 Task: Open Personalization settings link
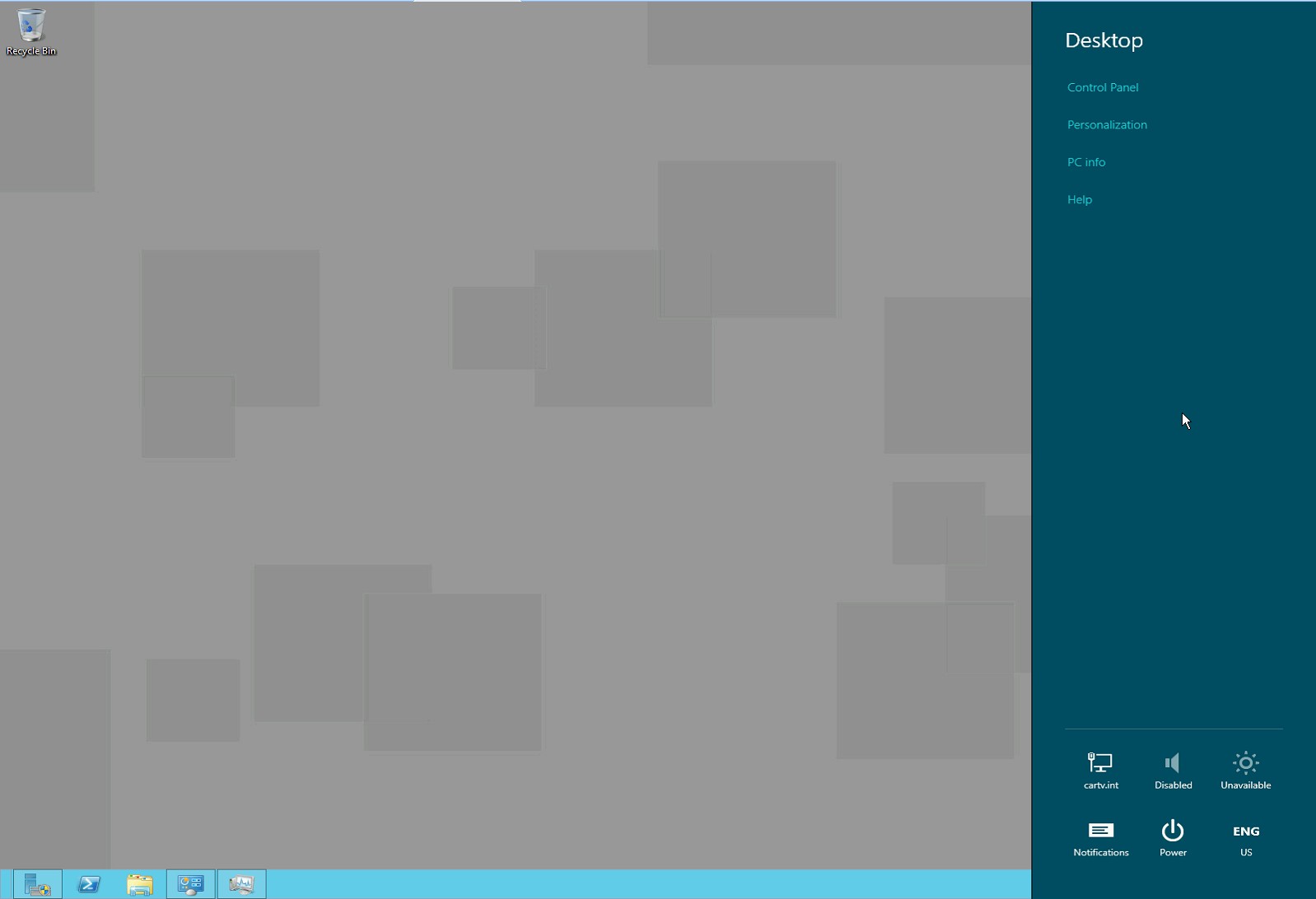(x=1107, y=125)
